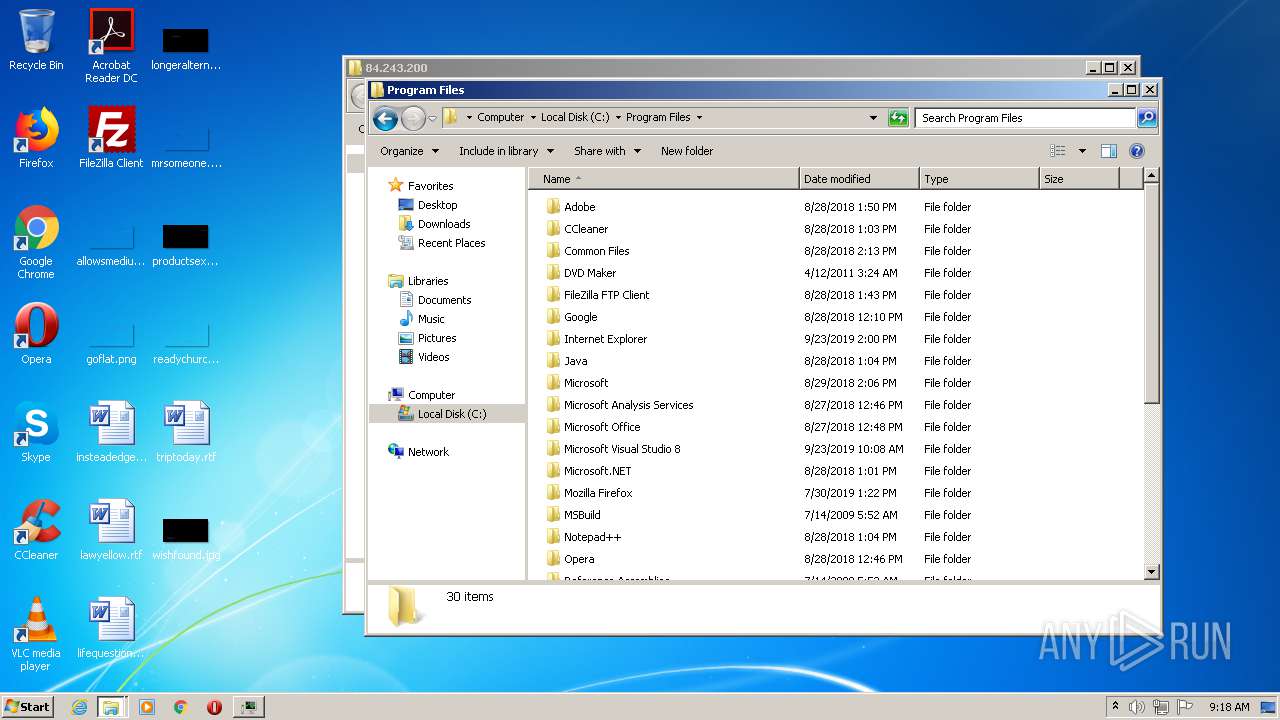The width and height of the screenshot is (1280, 720).
Task: Select the Mozilla Firefox folder
Action: pos(598,493)
